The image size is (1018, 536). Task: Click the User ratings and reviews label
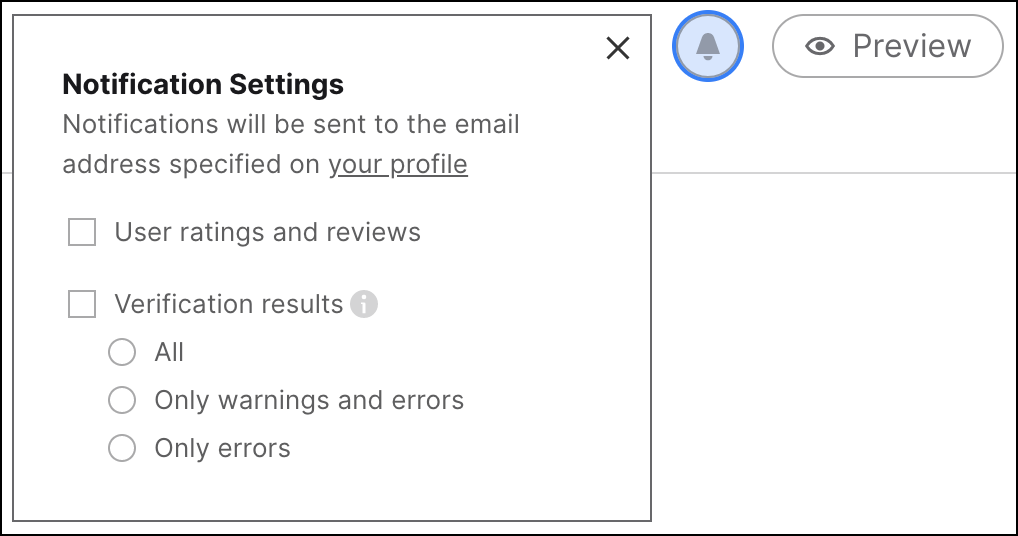[267, 232]
